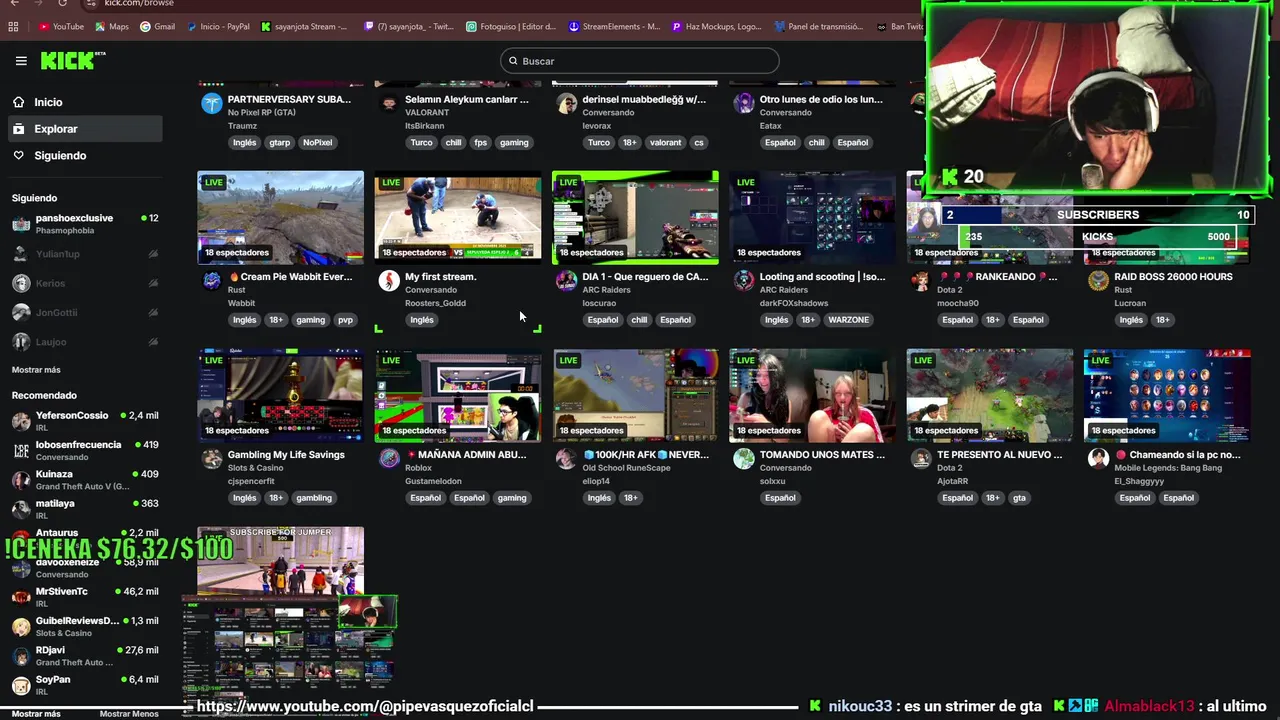Screen dimensions: 1280x720
Task: Open offline channel Kerios
Action: click(x=85, y=283)
